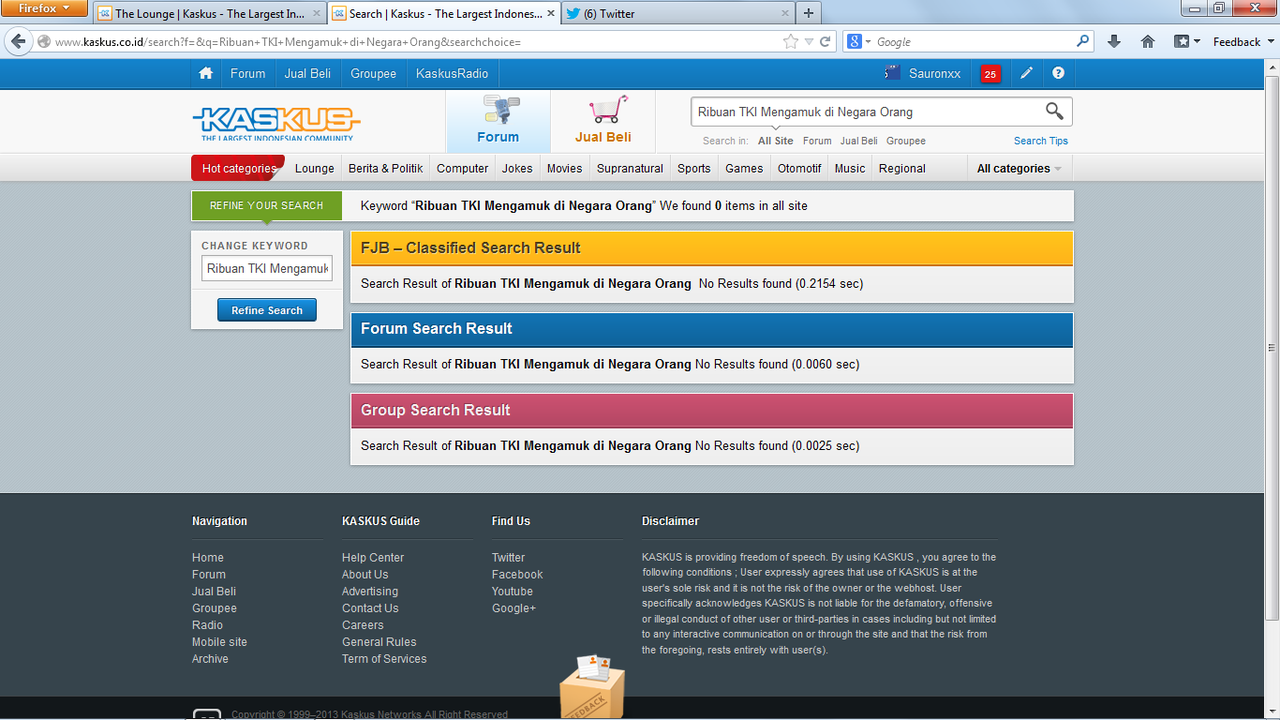Reload the page using the refresh icon

tap(825, 42)
